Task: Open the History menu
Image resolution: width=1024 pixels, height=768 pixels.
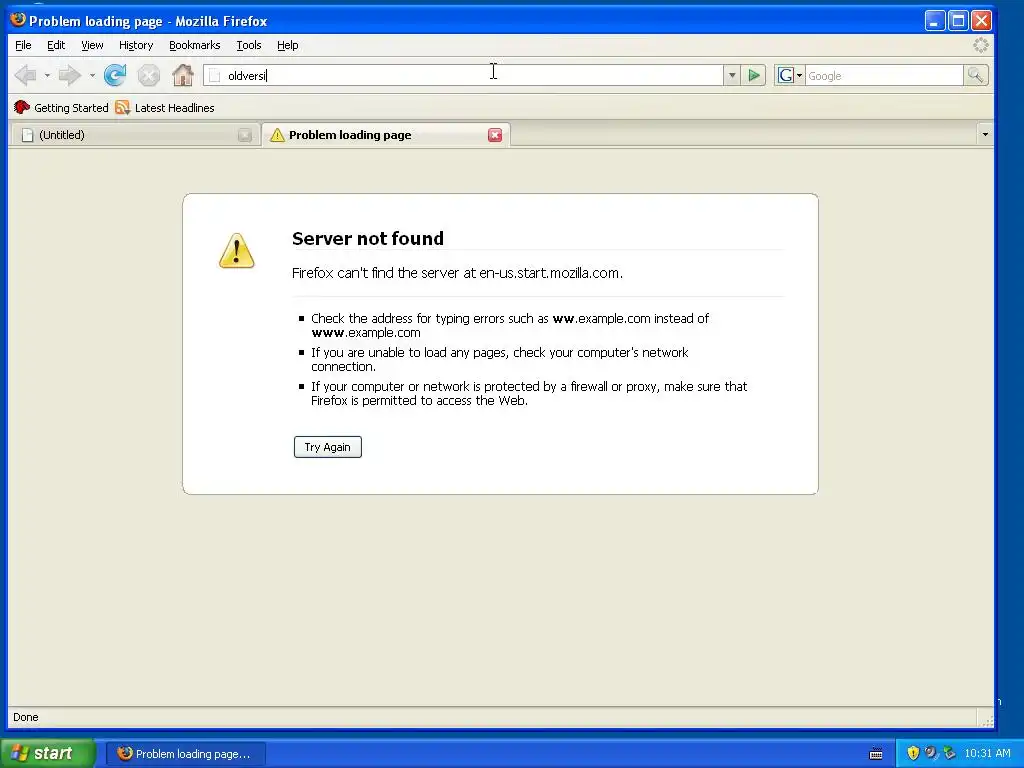Action: [136, 45]
